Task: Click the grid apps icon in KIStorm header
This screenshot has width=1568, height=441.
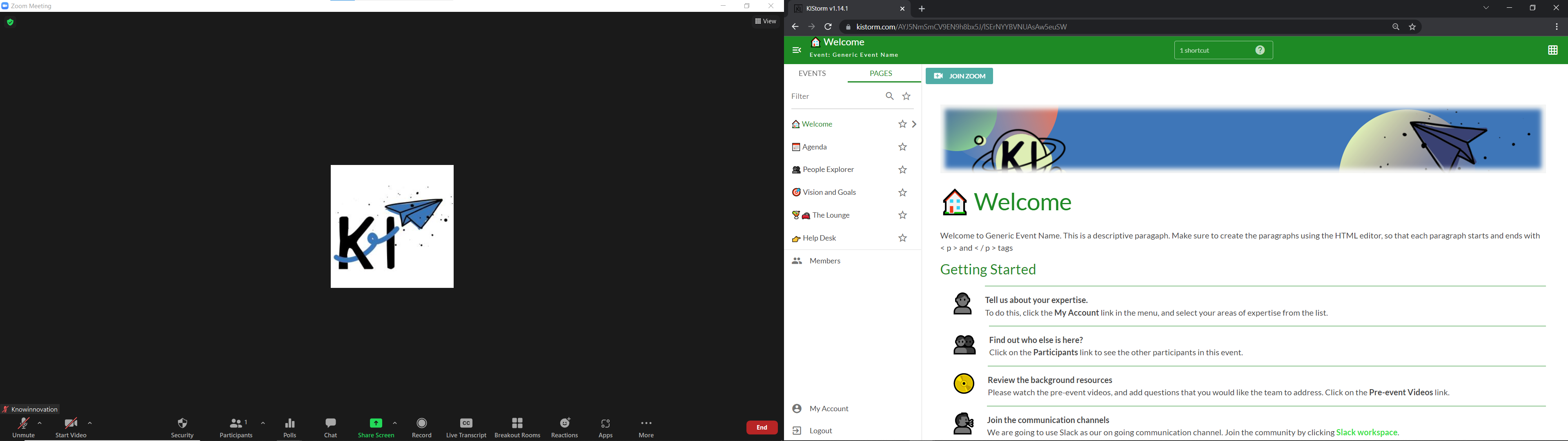Action: pos(1552,51)
